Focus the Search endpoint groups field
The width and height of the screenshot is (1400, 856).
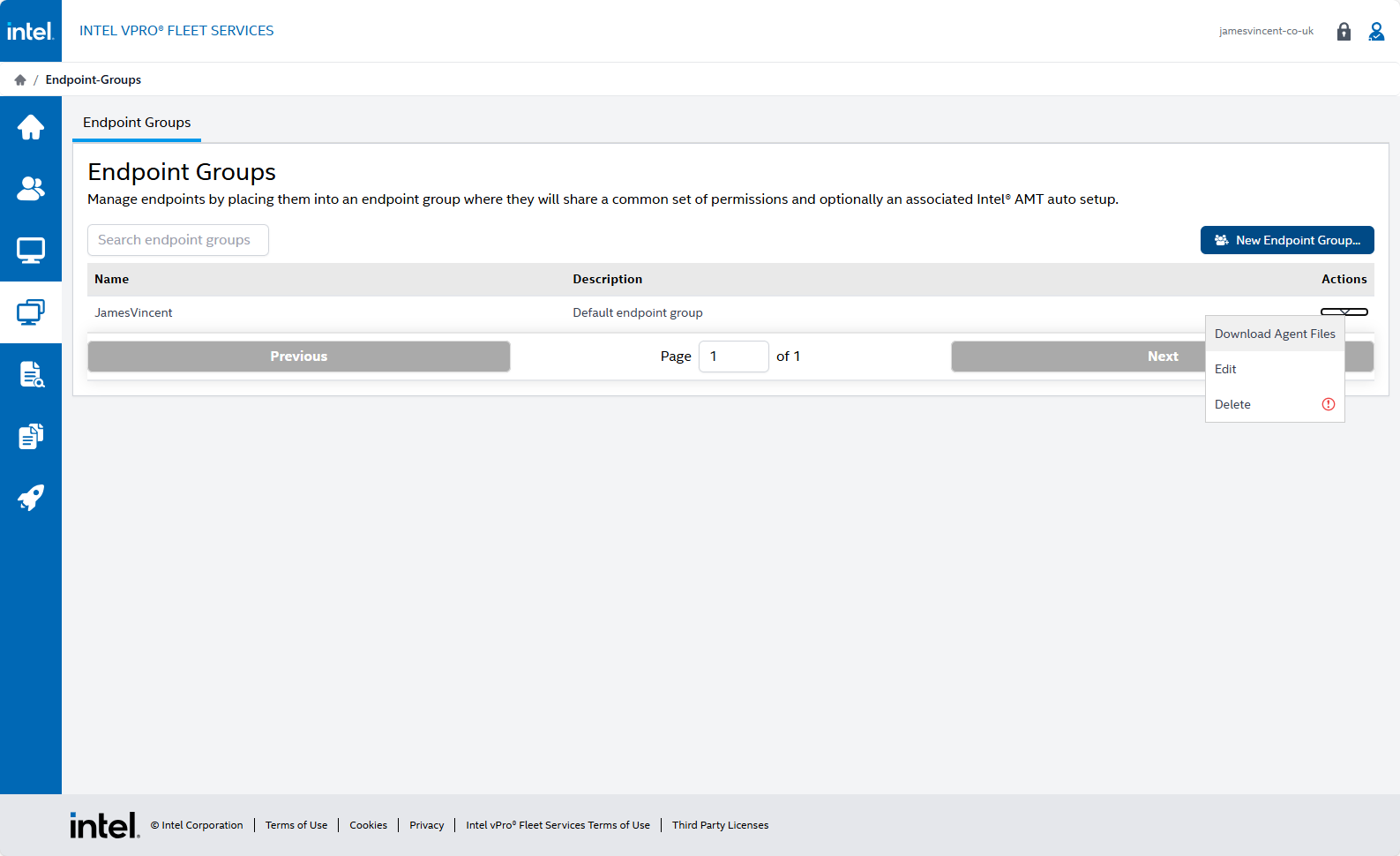178,240
